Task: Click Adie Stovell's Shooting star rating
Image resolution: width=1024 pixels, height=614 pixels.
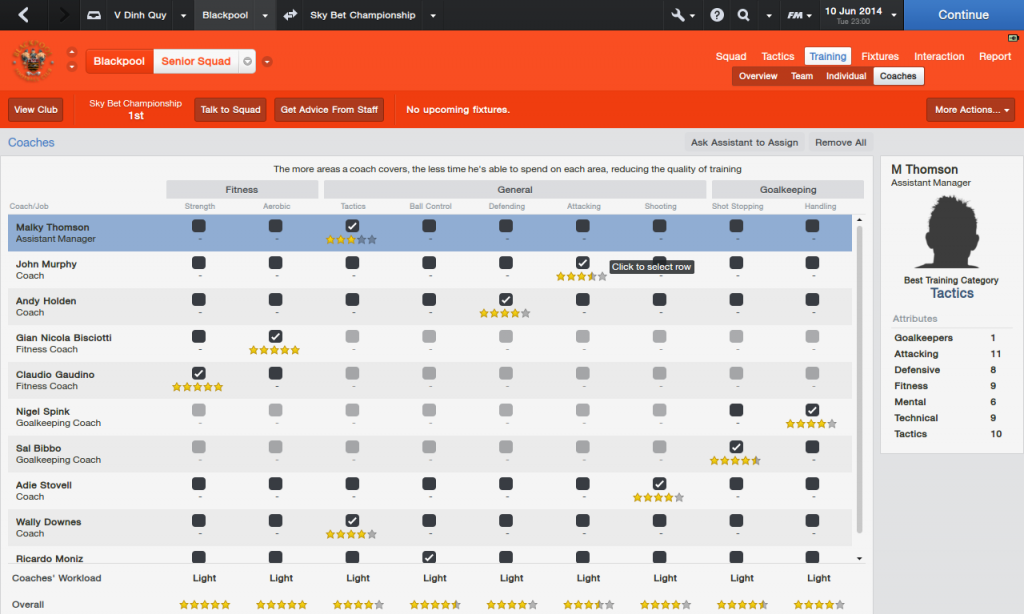Action: tap(658, 498)
